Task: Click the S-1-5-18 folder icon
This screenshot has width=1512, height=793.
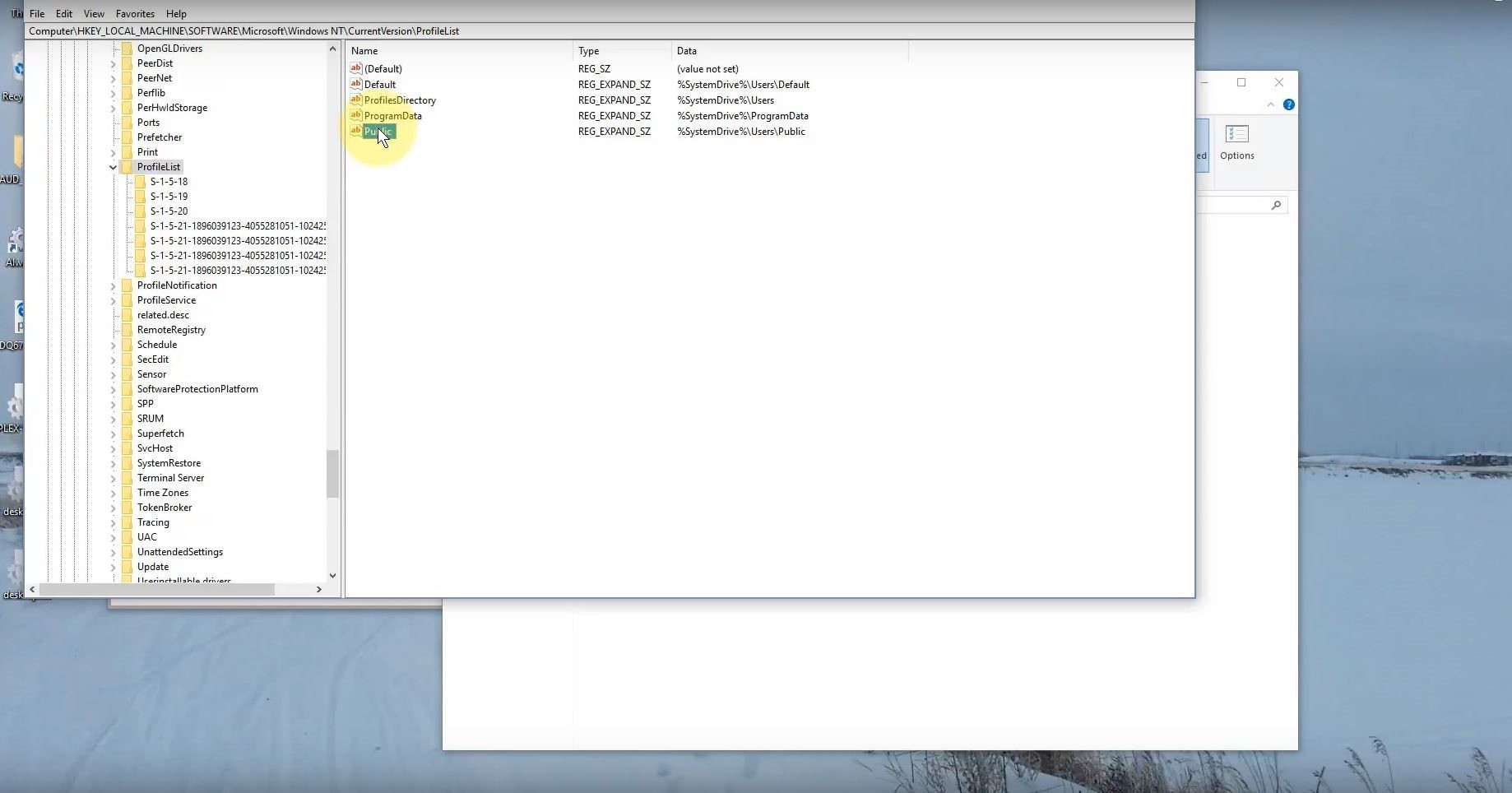Action: (140, 182)
